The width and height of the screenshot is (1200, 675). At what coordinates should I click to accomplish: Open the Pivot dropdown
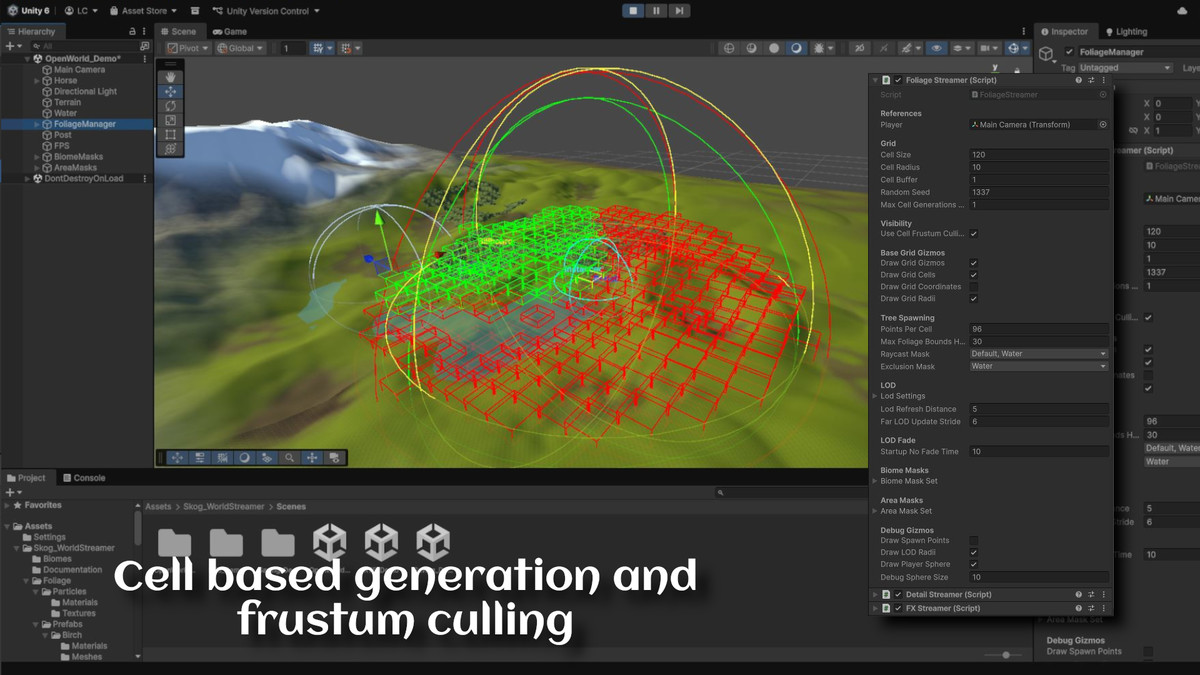click(188, 48)
